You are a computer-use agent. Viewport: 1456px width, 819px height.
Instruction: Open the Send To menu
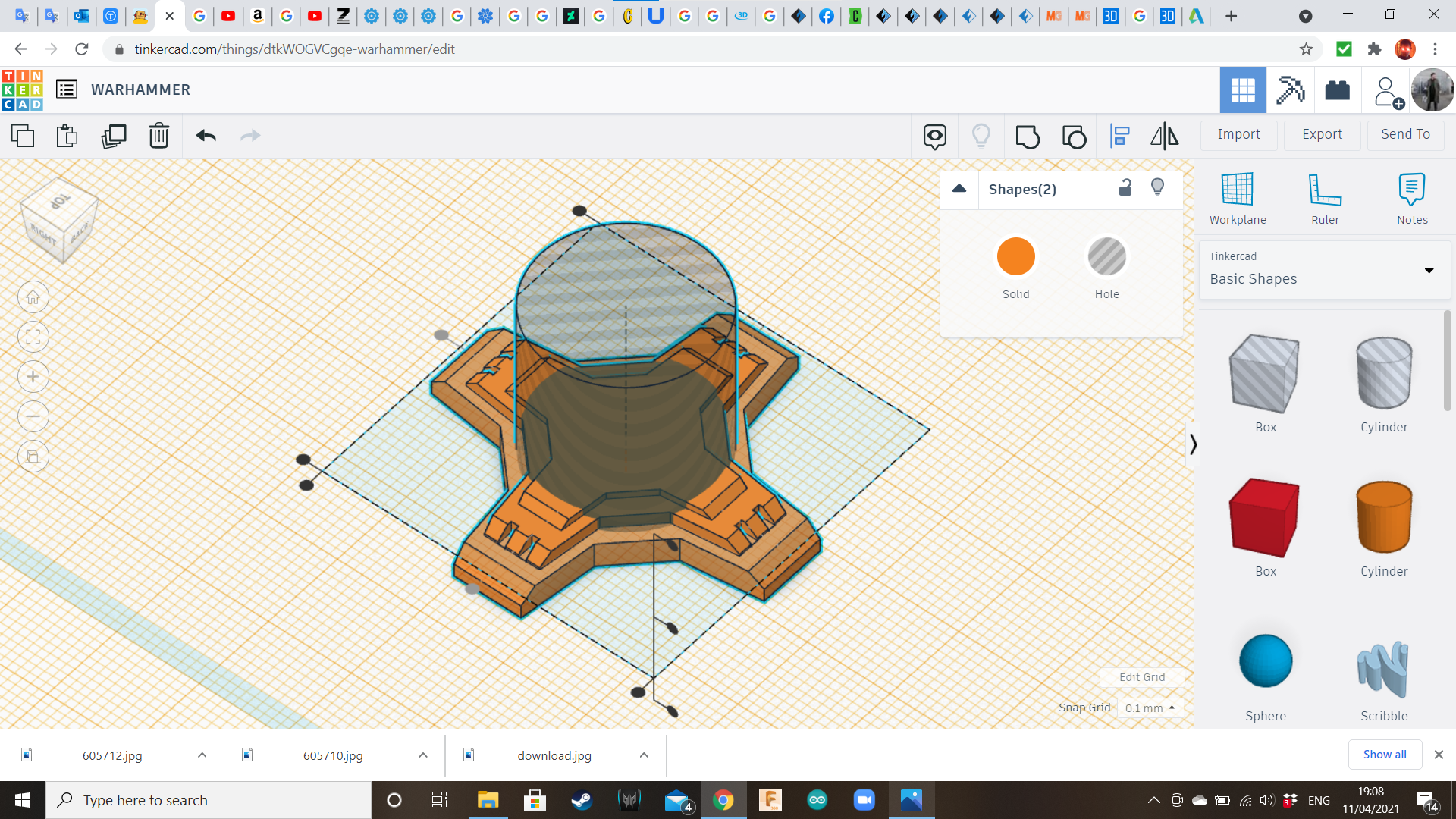[x=1405, y=134]
